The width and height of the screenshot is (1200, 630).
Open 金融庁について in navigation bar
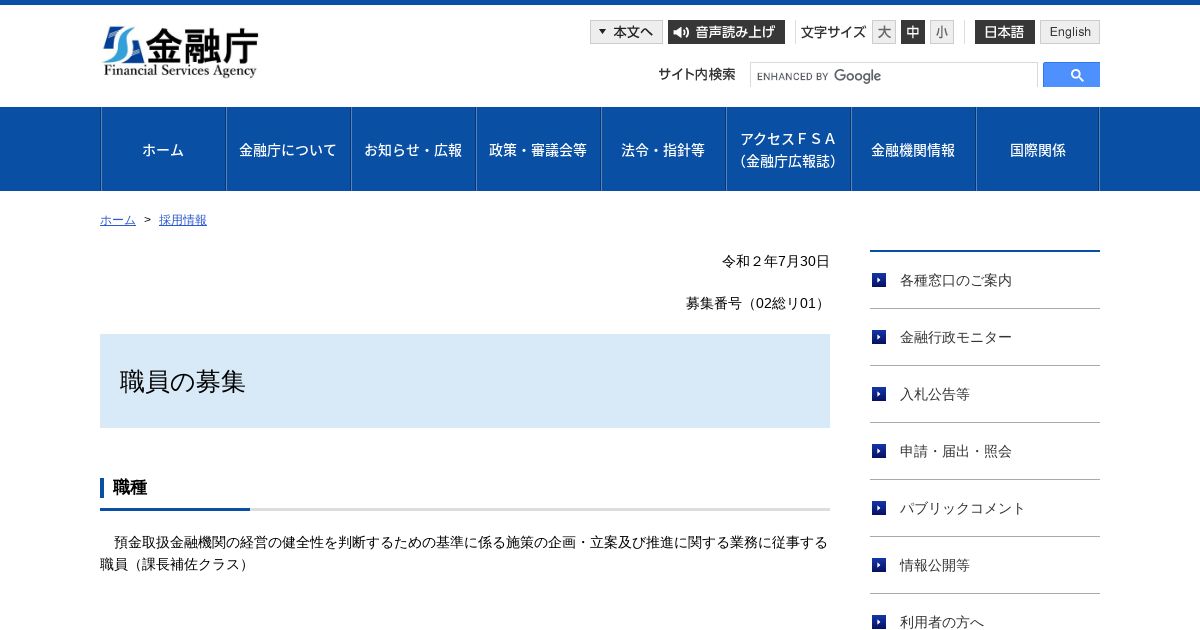pyautogui.click(x=289, y=149)
